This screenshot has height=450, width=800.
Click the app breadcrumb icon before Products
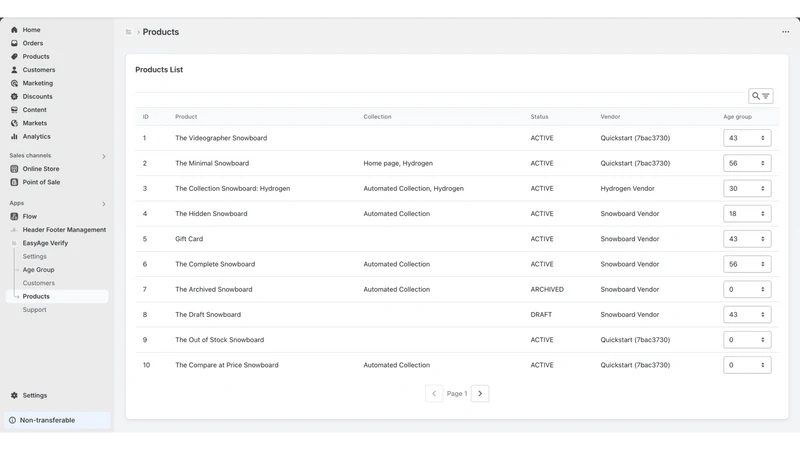pos(129,32)
